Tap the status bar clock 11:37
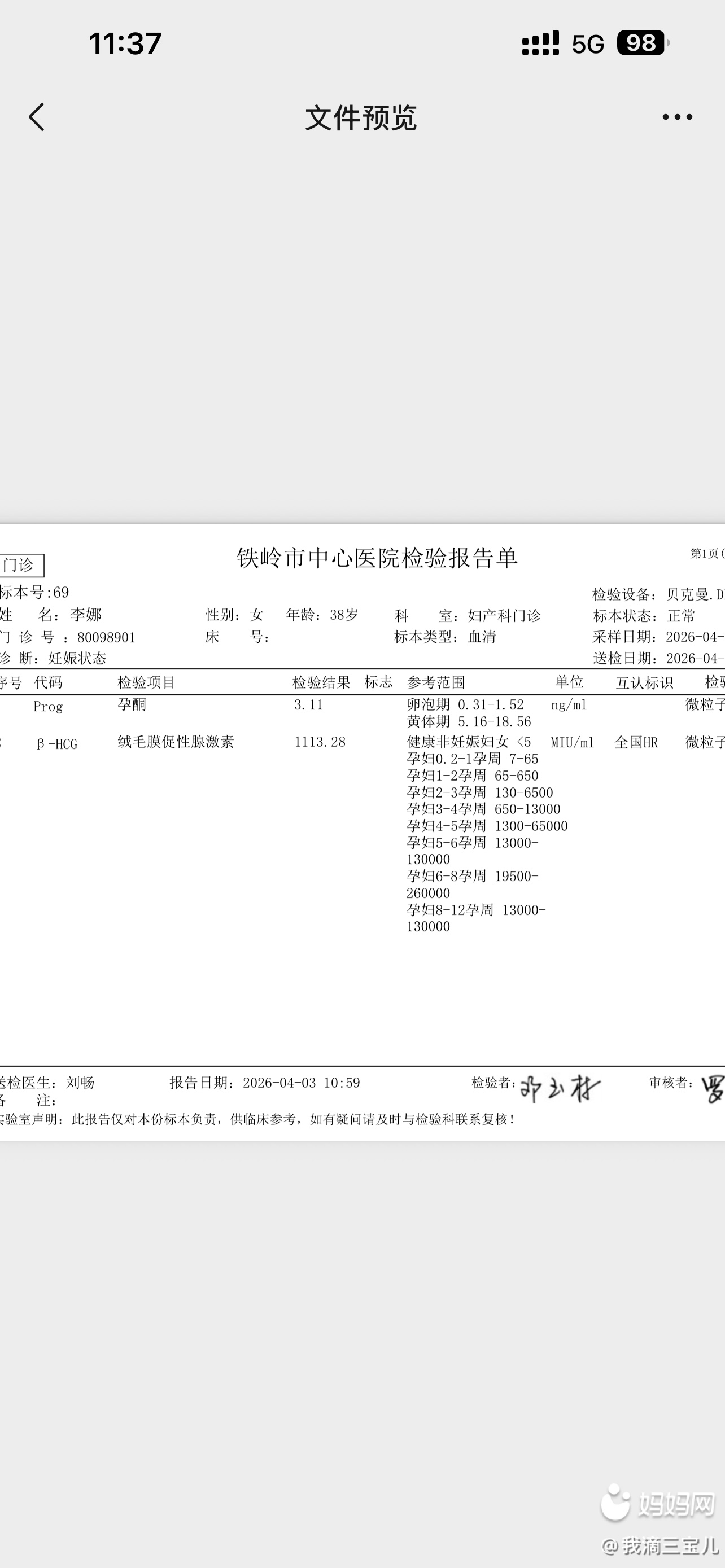 pos(125,44)
